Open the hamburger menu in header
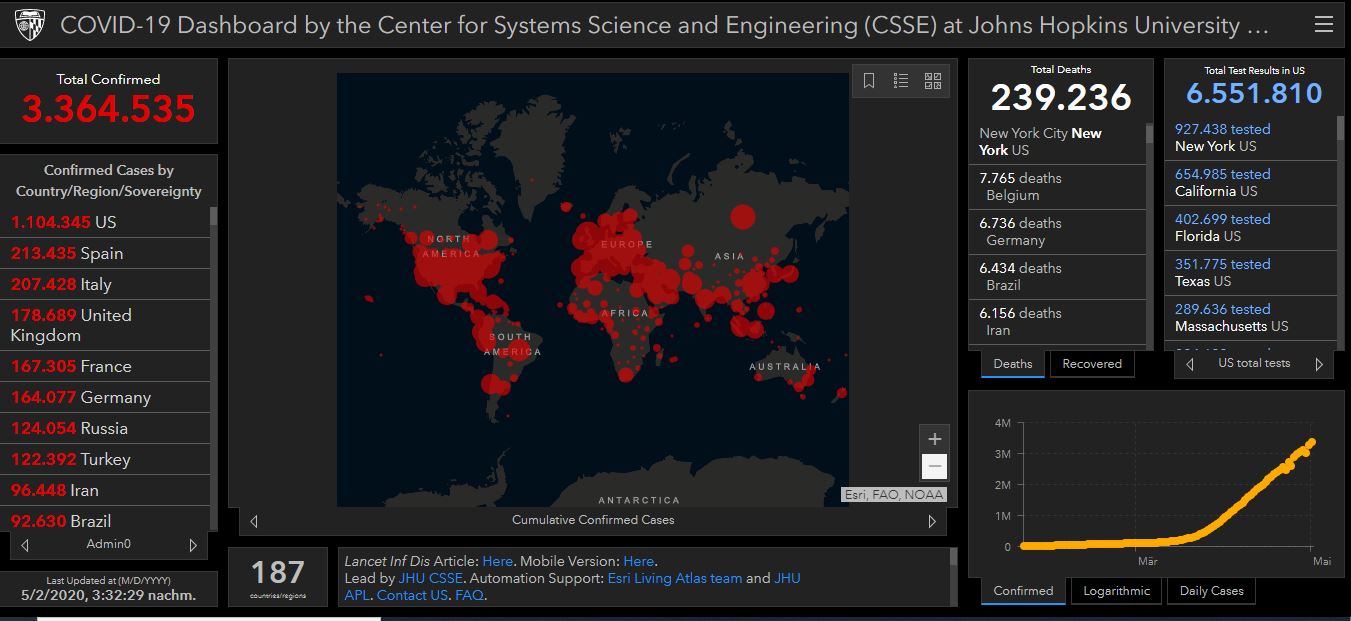This screenshot has height=621, width=1351. (x=1323, y=25)
